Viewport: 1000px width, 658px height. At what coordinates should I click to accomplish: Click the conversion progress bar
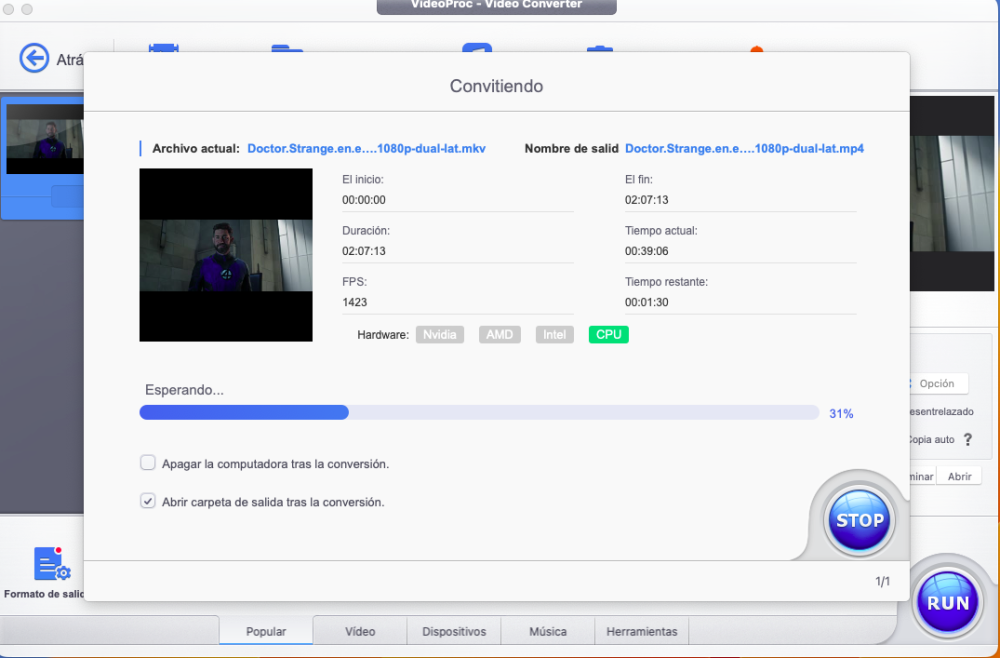coord(479,413)
